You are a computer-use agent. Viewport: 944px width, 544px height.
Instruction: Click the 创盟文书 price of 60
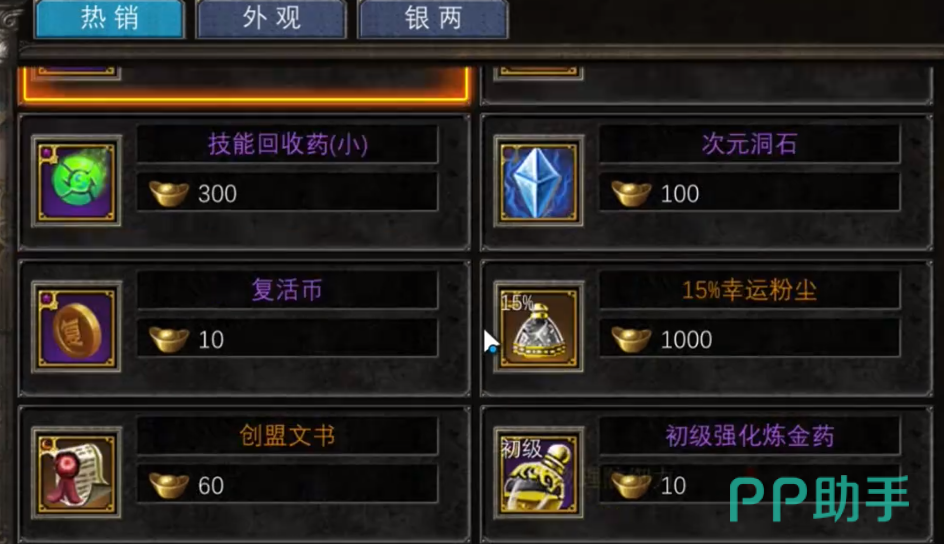coord(211,486)
